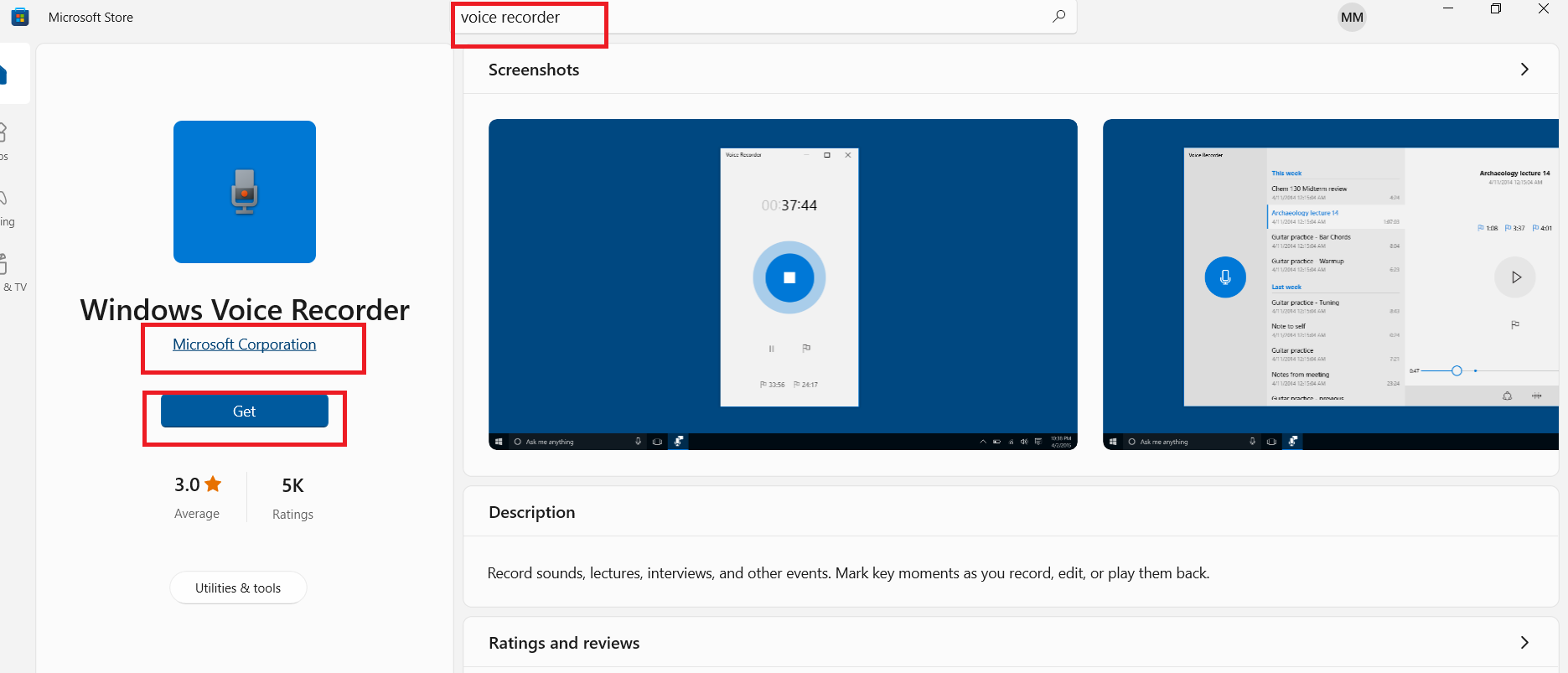The height and width of the screenshot is (673, 1568).
Task: Expand the Screenshots section with its chevron
Action: tap(1524, 70)
